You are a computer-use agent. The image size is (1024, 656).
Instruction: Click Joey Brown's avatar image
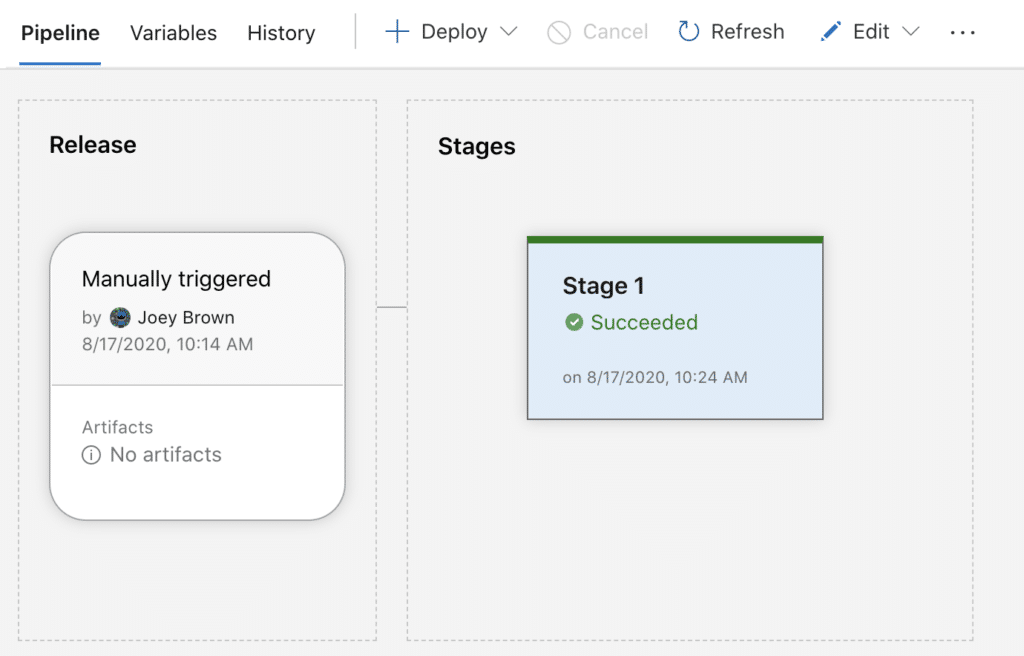pos(120,318)
